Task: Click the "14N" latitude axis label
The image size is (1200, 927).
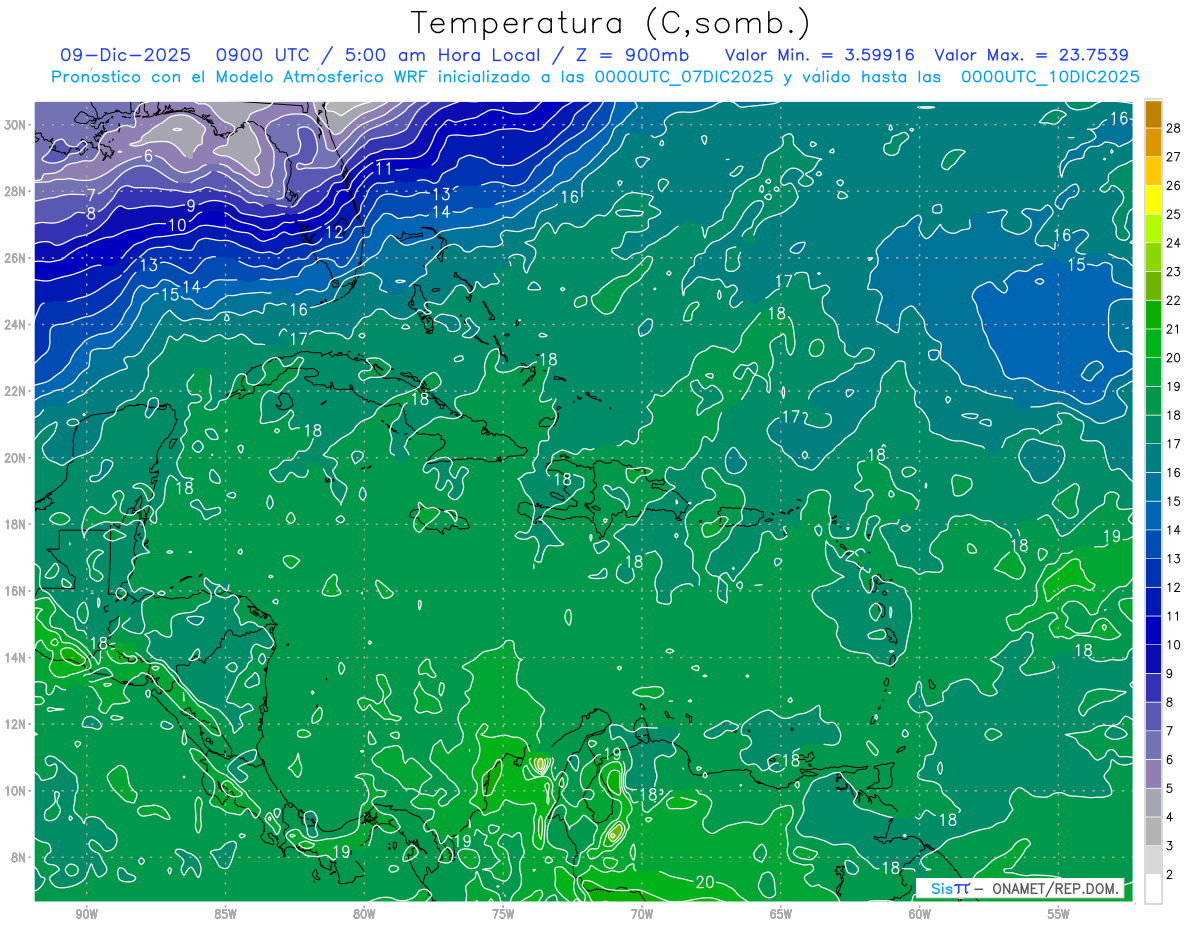Action: coord(16,658)
